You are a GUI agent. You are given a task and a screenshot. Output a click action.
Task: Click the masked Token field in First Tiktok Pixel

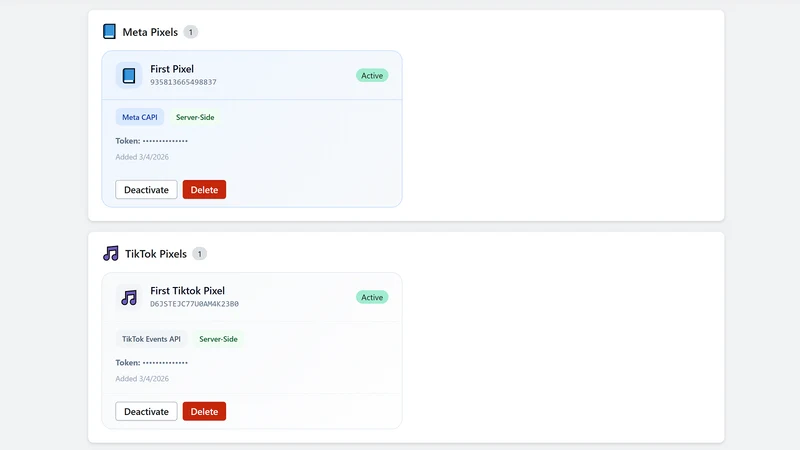pos(152,363)
